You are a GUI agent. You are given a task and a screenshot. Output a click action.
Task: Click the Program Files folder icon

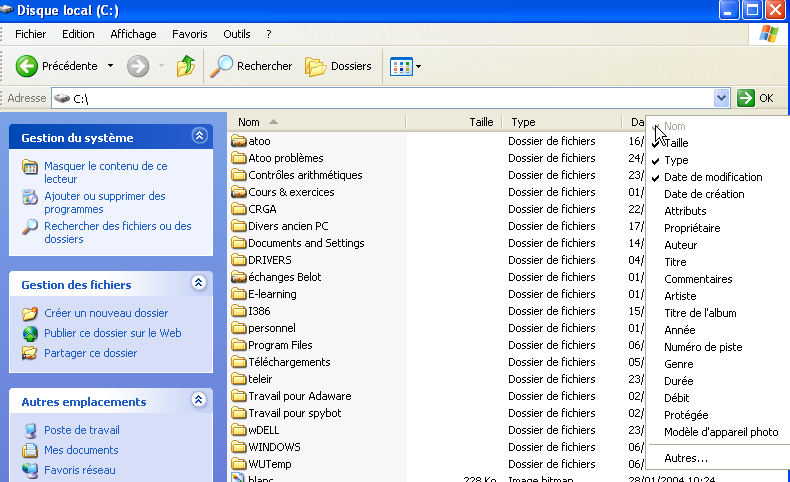(x=238, y=345)
